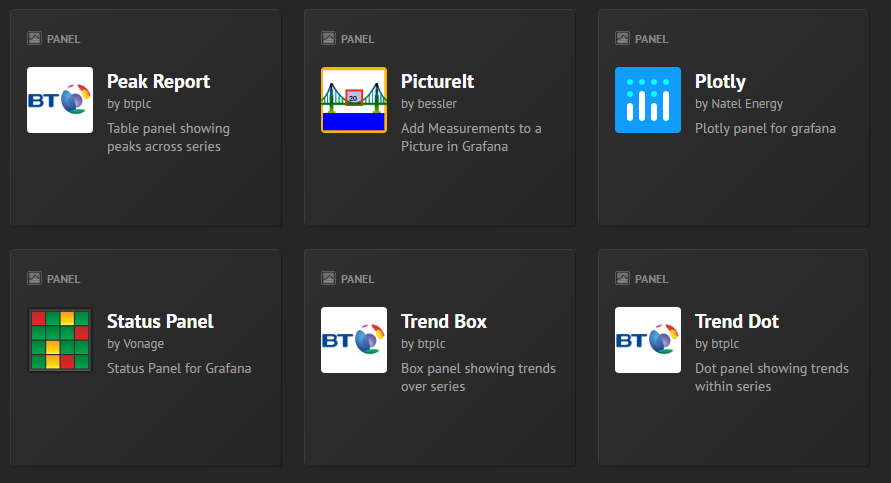Viewport: 891px width, 483px height.
Task: Click 'by btplc' under Trend Dot
Action: 717,344
